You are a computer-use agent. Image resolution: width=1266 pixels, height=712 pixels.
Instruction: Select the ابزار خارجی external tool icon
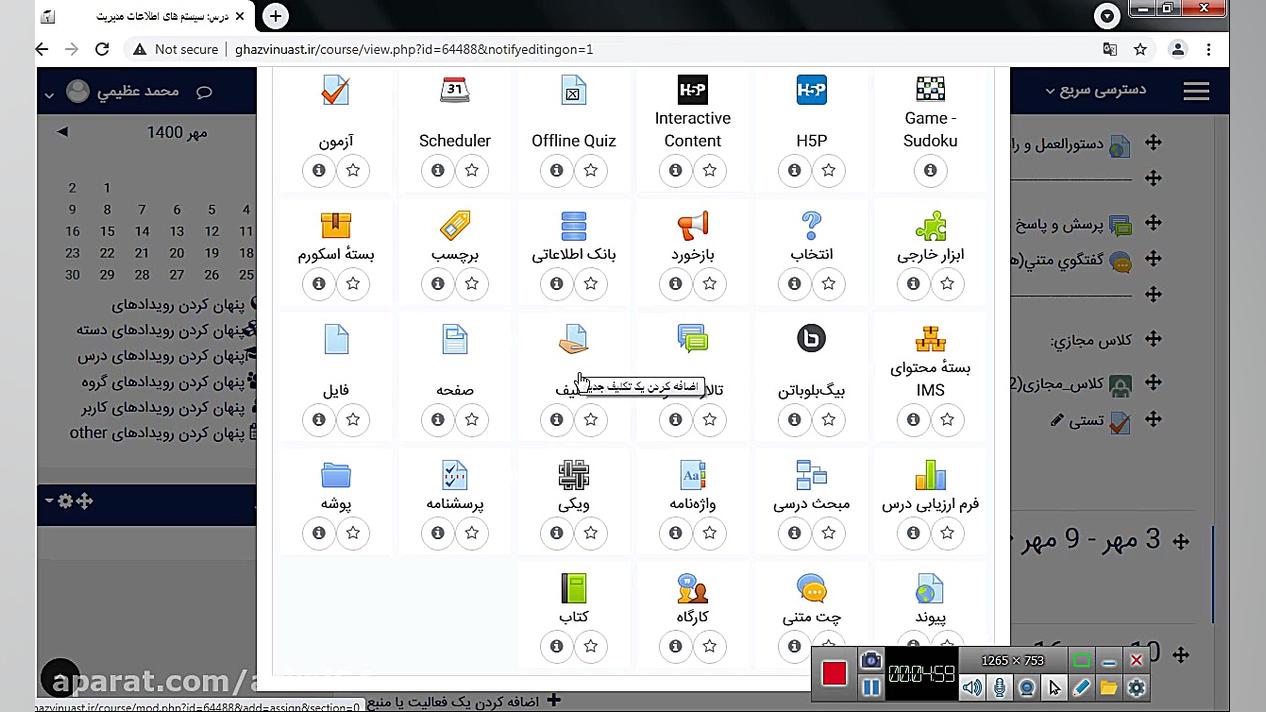930,226
